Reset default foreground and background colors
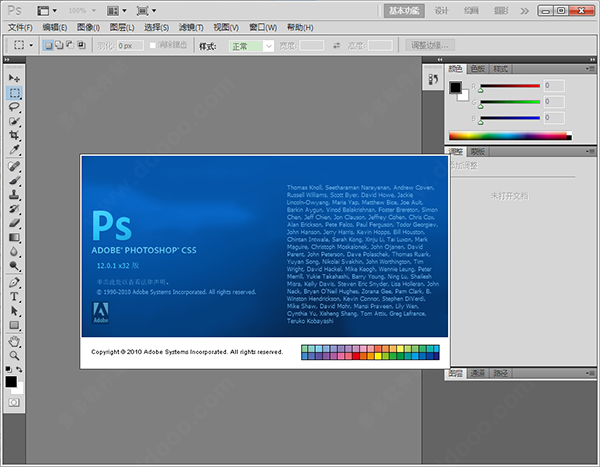This screenshot has width=600, height=467. coord(8,369)
